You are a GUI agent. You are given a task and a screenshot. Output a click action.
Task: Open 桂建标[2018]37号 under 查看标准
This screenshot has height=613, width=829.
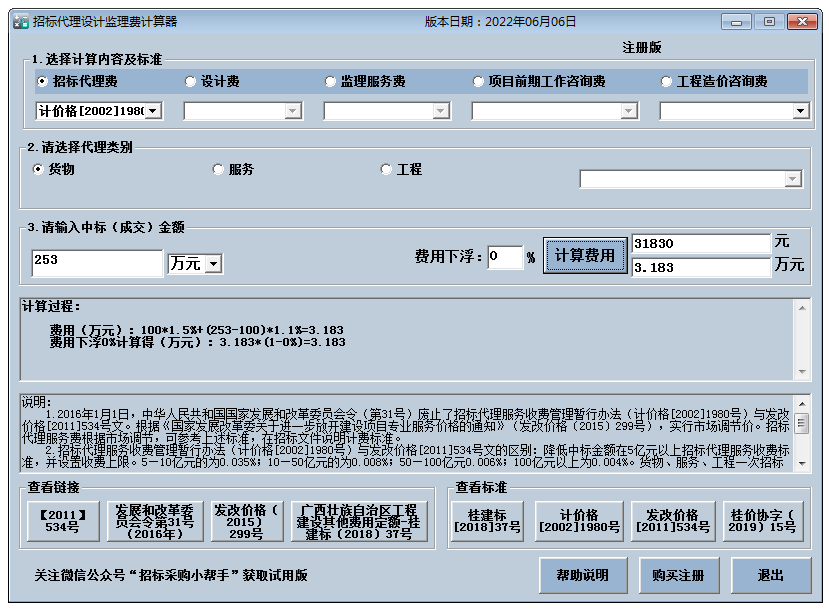point(490,518)
